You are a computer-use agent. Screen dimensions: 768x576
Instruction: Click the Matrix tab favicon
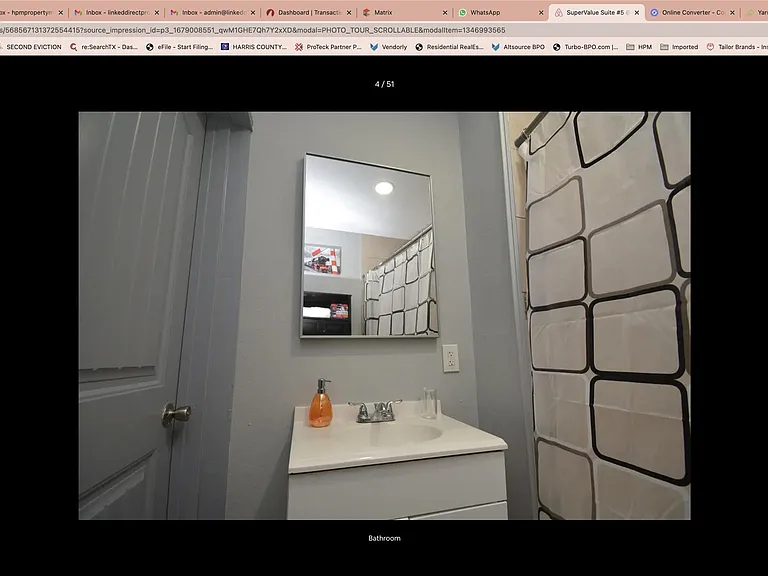pos(366,13)
